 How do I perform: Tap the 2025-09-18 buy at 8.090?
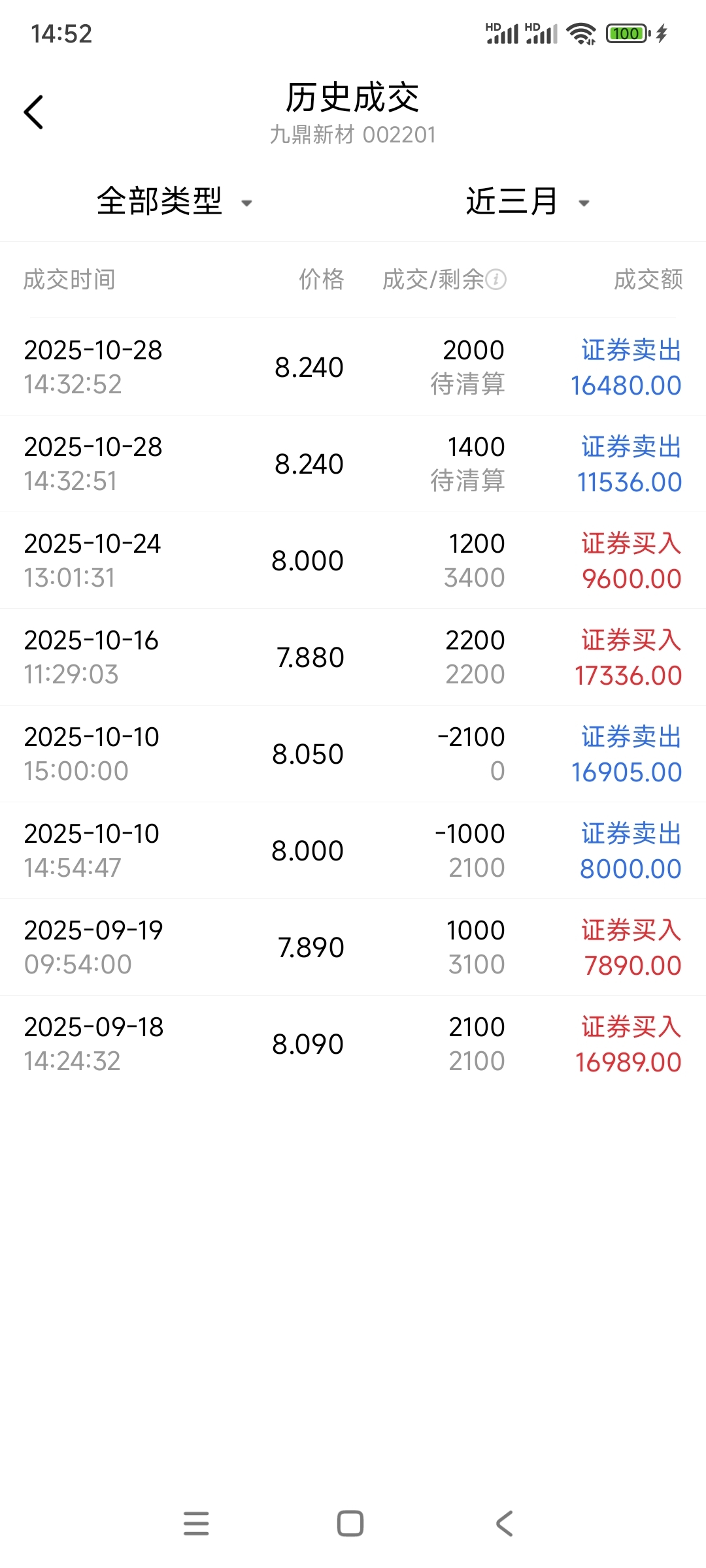[x=353, y=1044]
